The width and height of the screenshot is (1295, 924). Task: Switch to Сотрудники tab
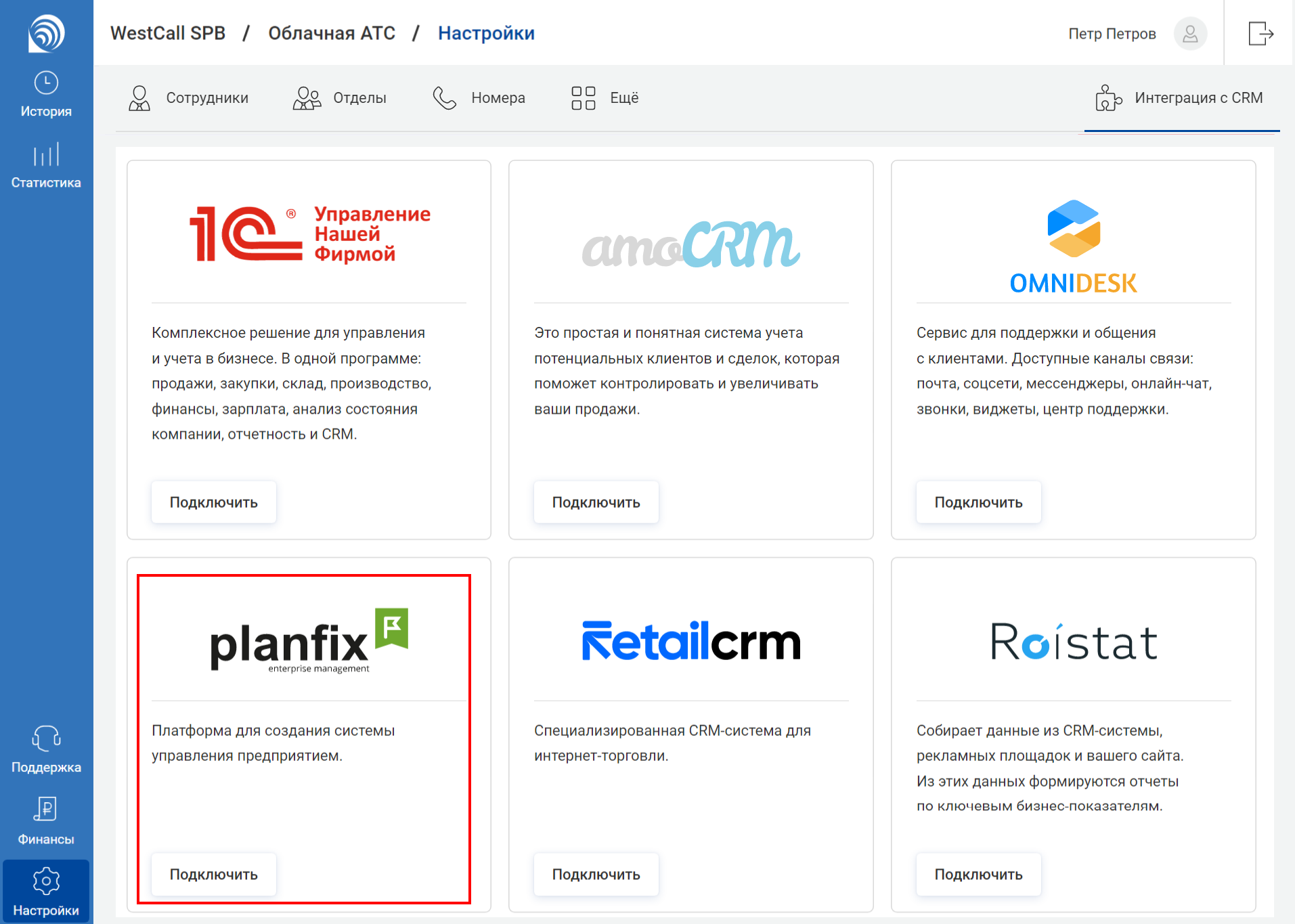[188, 98]
